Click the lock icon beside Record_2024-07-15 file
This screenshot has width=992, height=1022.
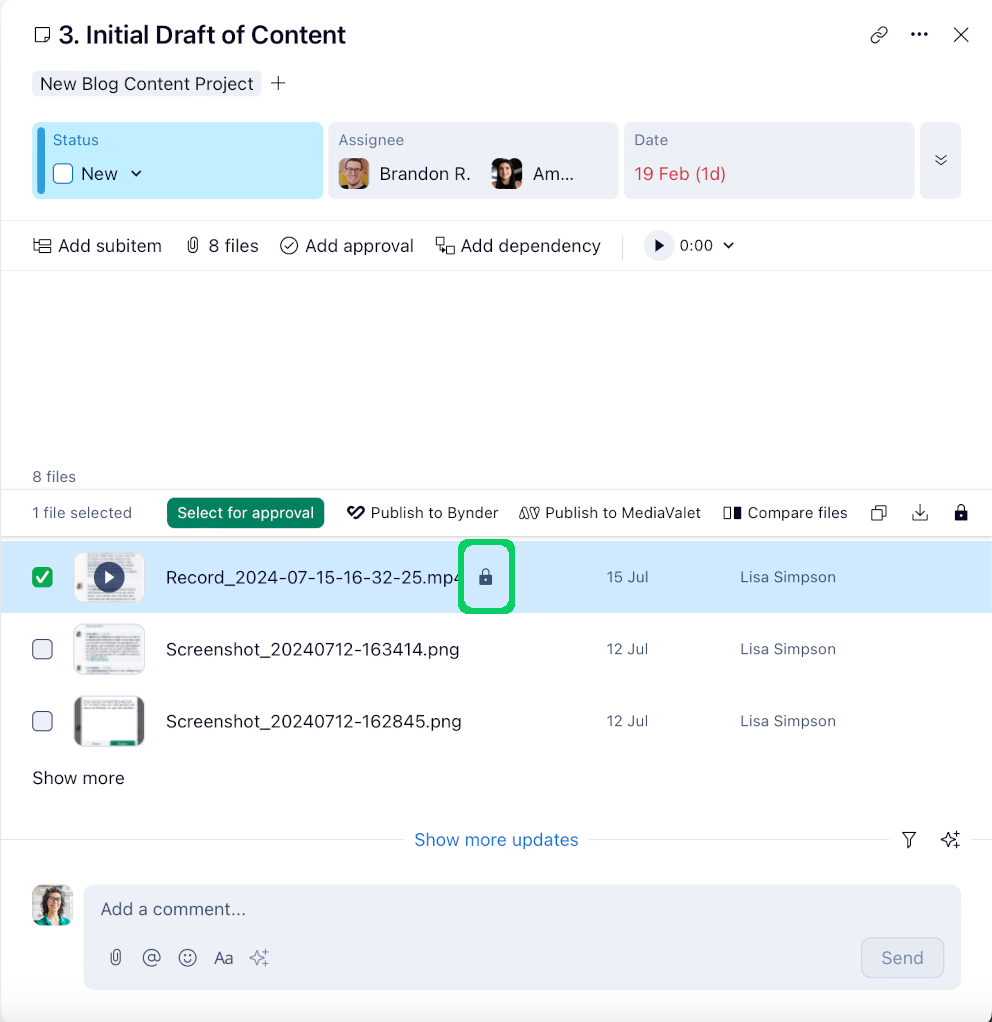tap(486, 577)
